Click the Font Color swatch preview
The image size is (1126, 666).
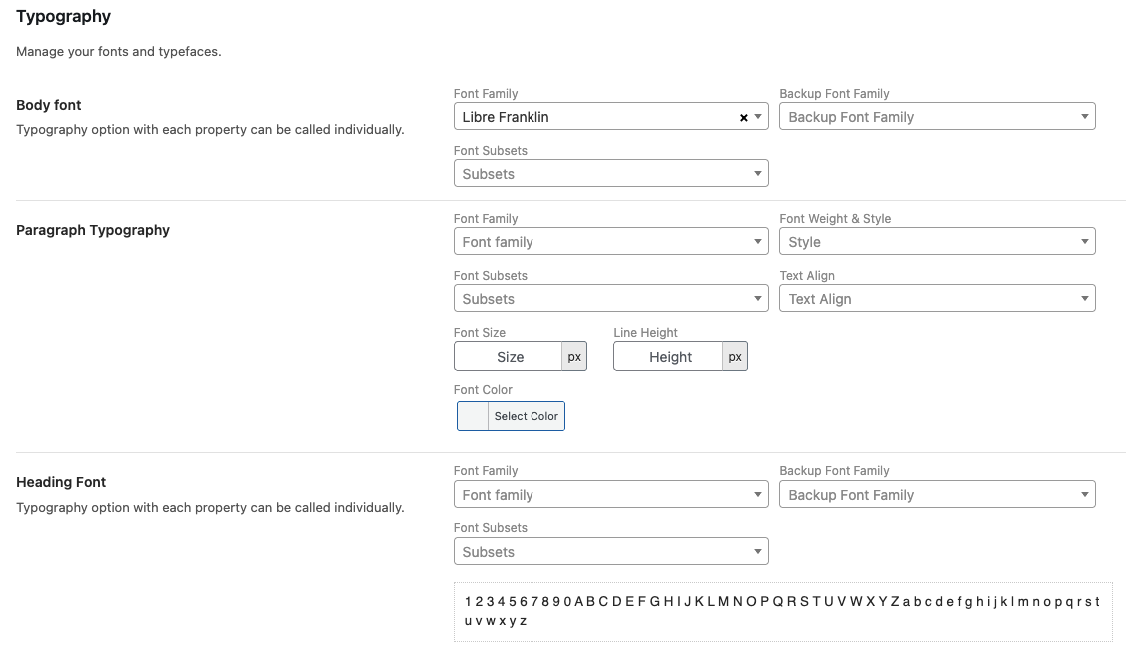[x=473, y=416]
